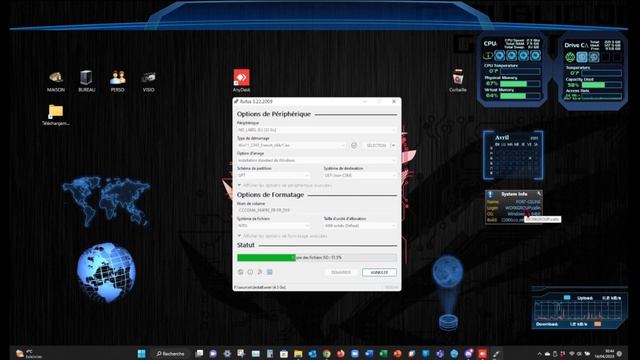Click the rotating globe desktop widget
Screen dimensions: 640x360
[106, 272]
